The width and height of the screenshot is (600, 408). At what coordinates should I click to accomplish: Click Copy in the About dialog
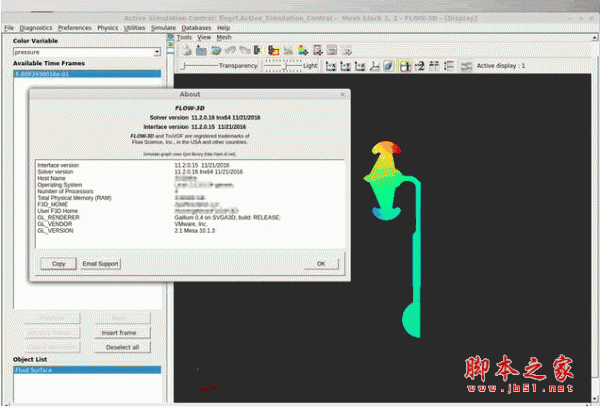(59, 264)
